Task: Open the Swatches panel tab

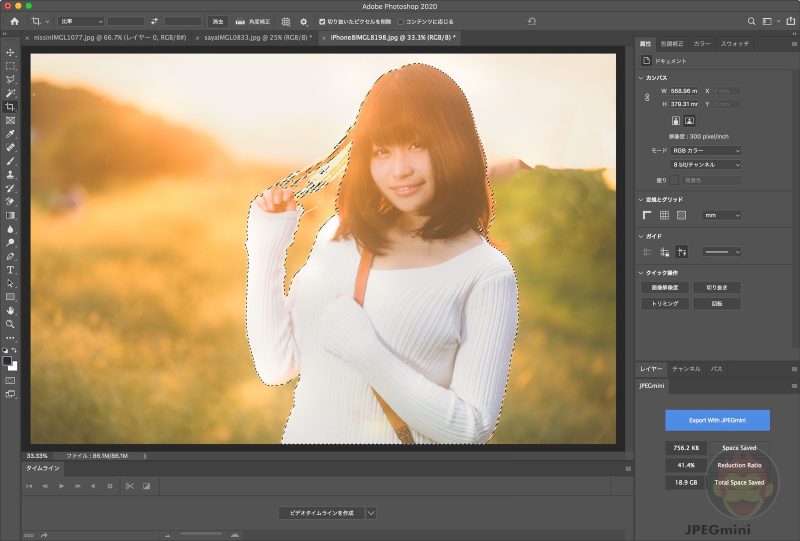Action: [735, 44]
